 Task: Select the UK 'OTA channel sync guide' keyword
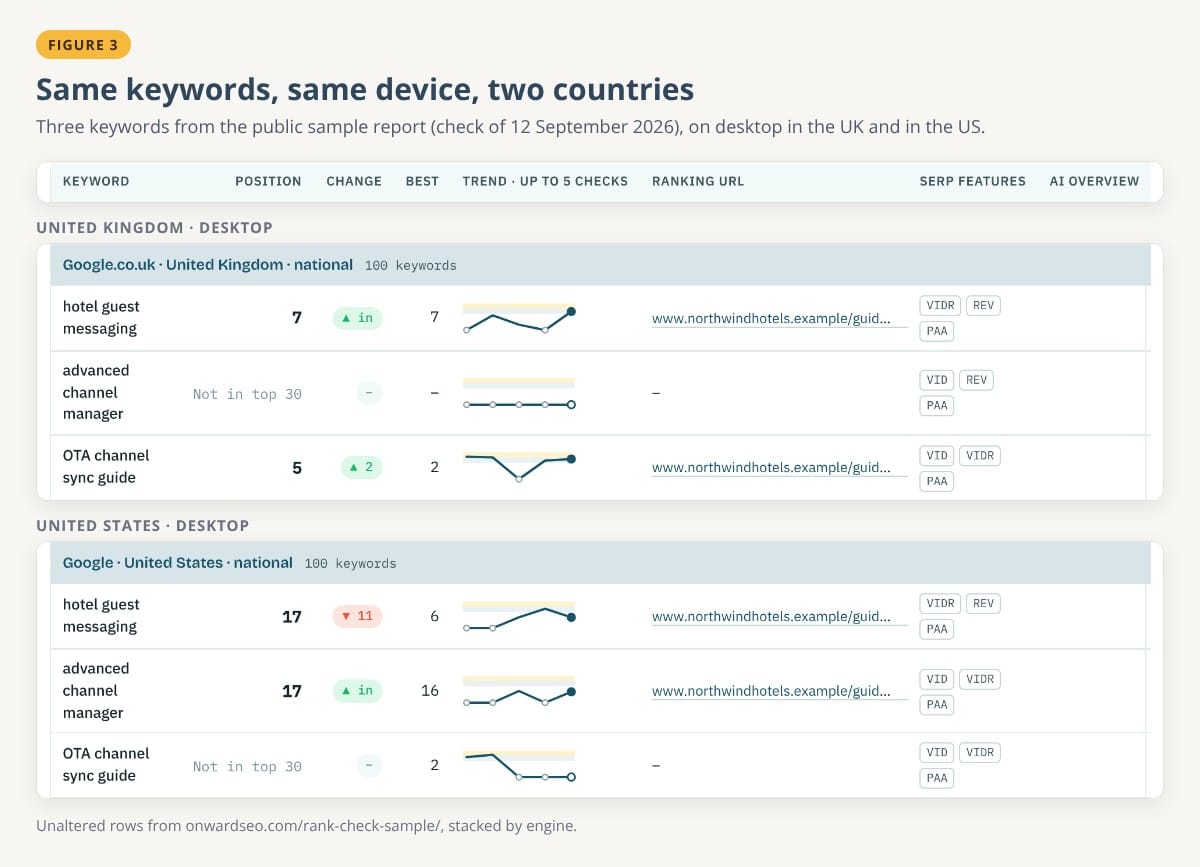(x=106, y=467)
